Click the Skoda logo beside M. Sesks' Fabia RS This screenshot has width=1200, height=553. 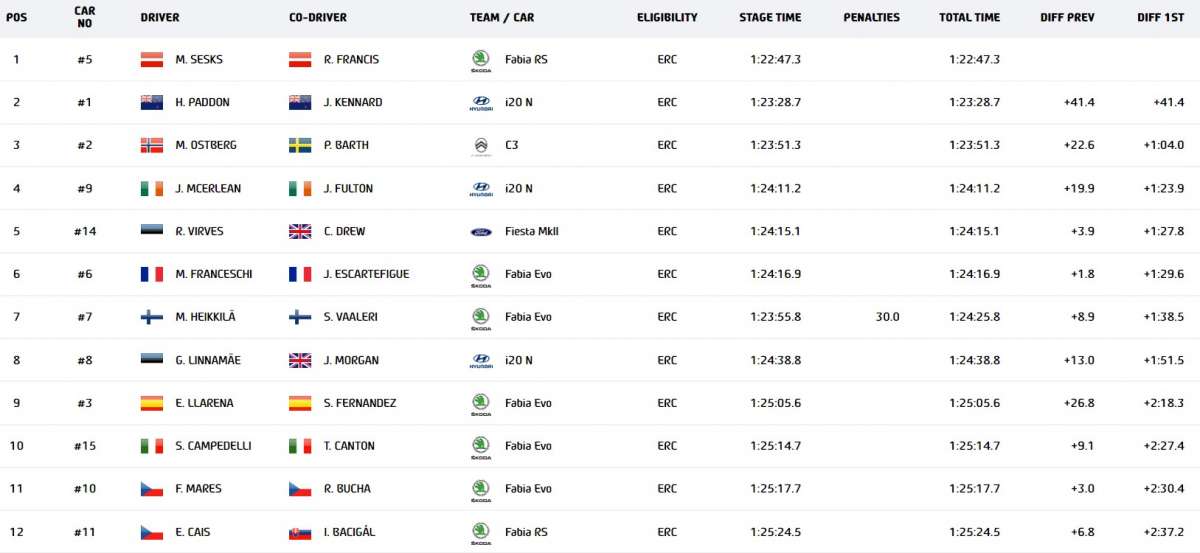[x=481, y=60]
